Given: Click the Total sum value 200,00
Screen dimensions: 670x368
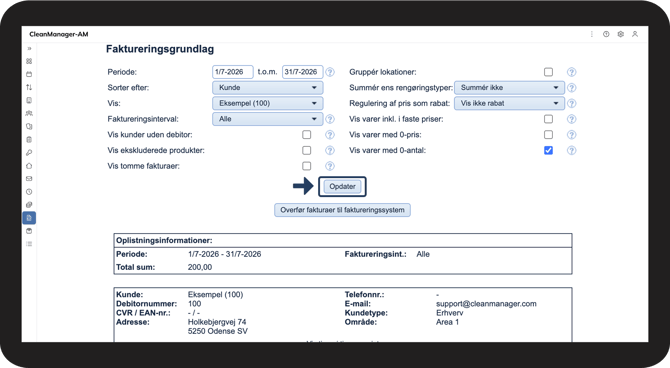Looking at the screenshot, I should (x=200, y=267).
